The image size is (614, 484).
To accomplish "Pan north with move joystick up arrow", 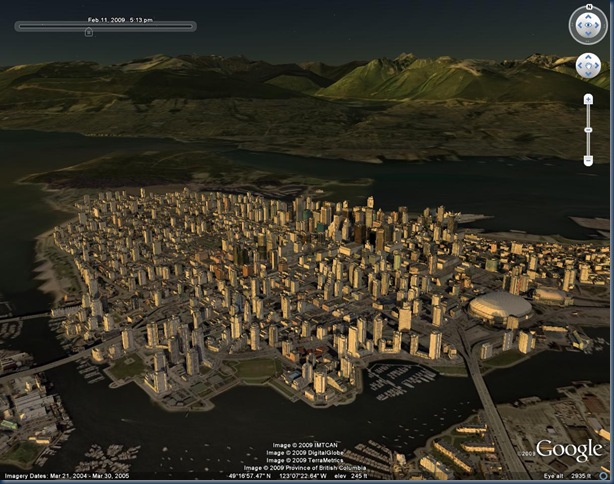I will 588,58.
